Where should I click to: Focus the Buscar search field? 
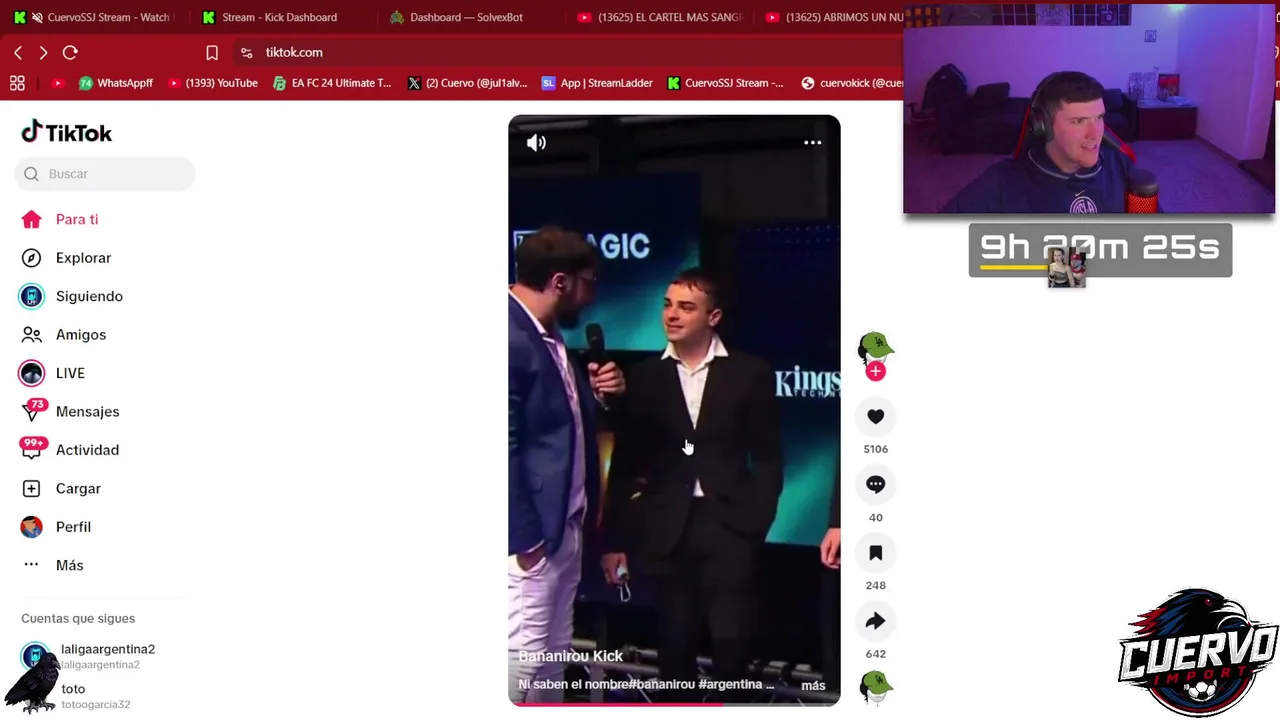(x=105, y=174)
